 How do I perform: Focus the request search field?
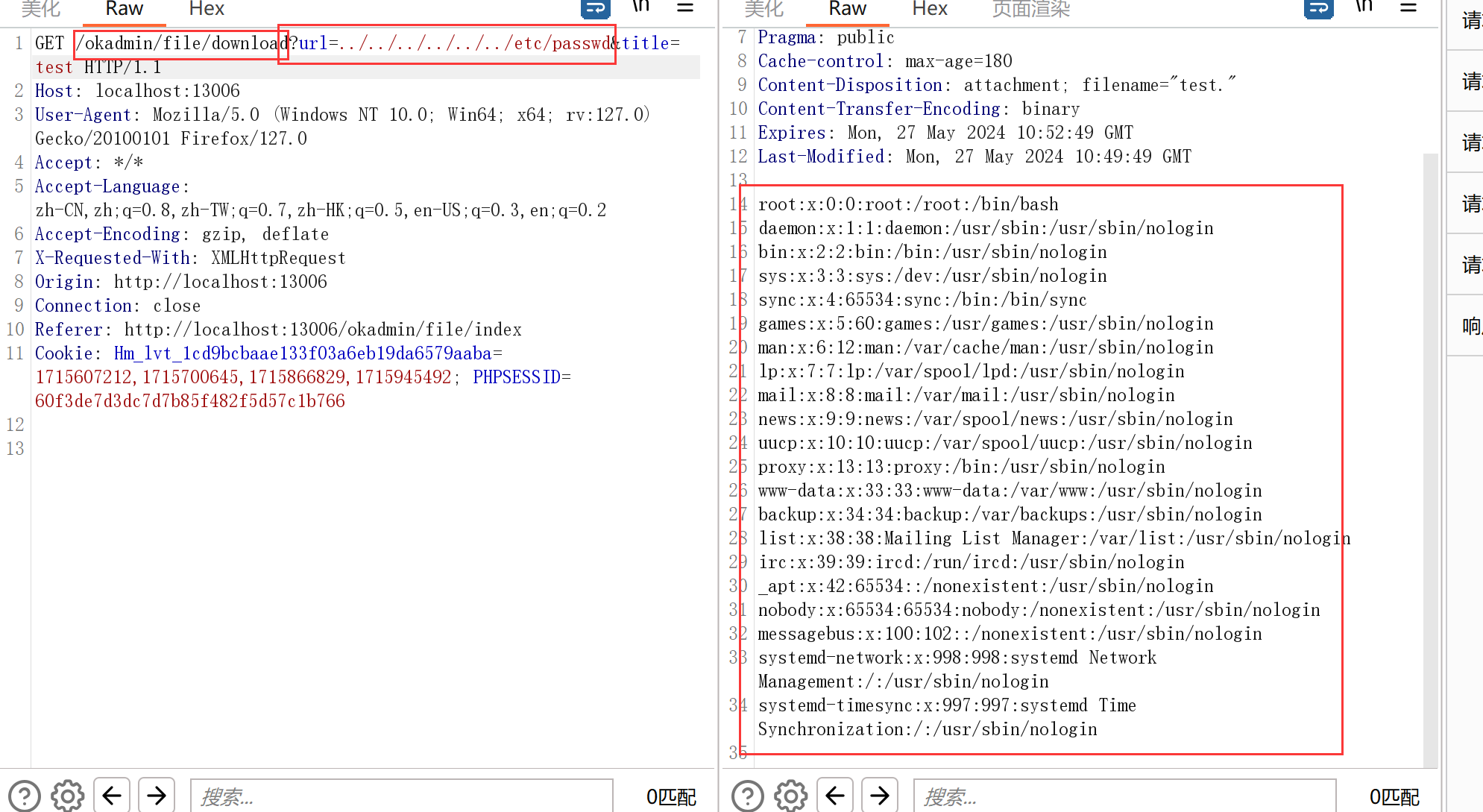coord(402,796)
